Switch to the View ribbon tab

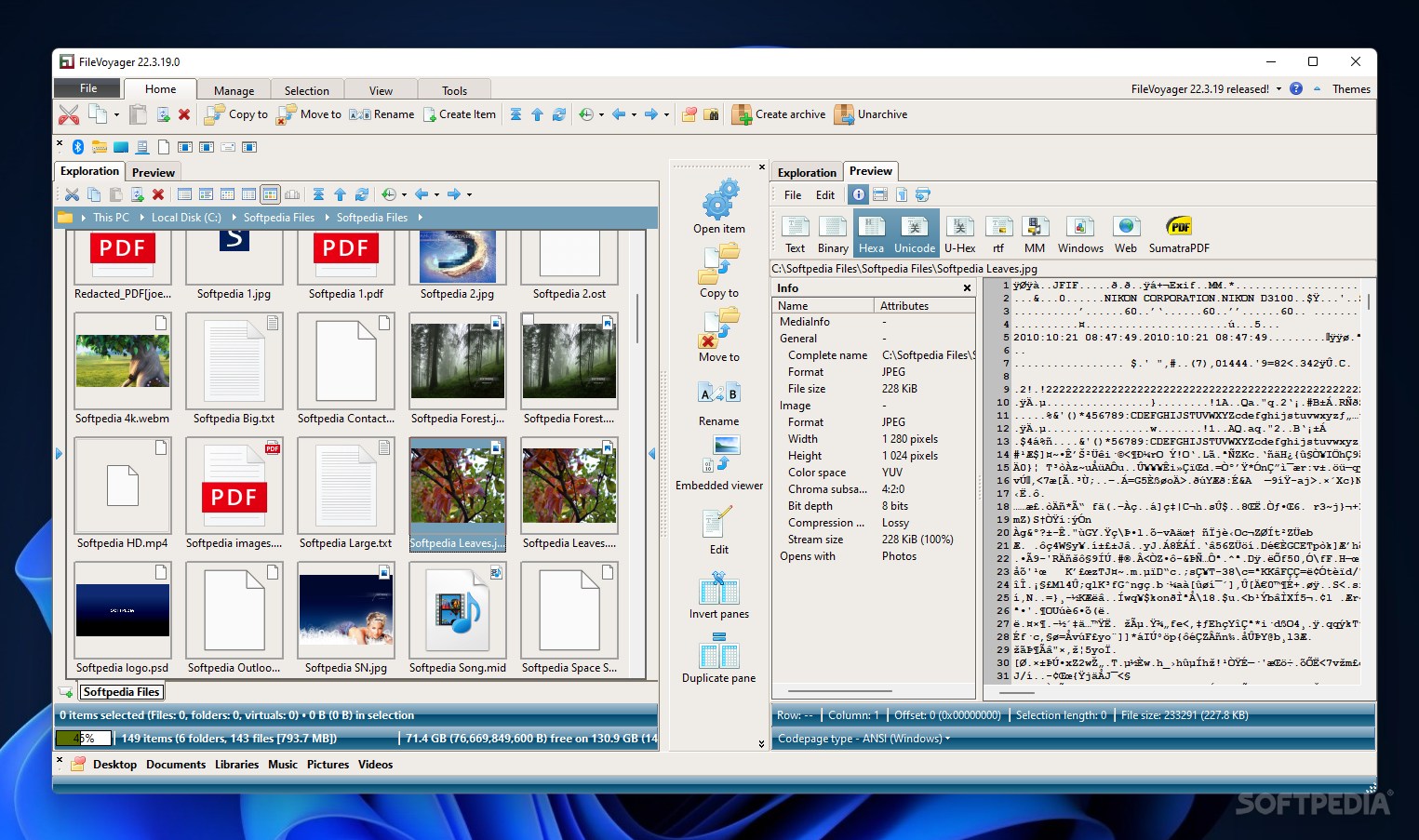(381, 90)
